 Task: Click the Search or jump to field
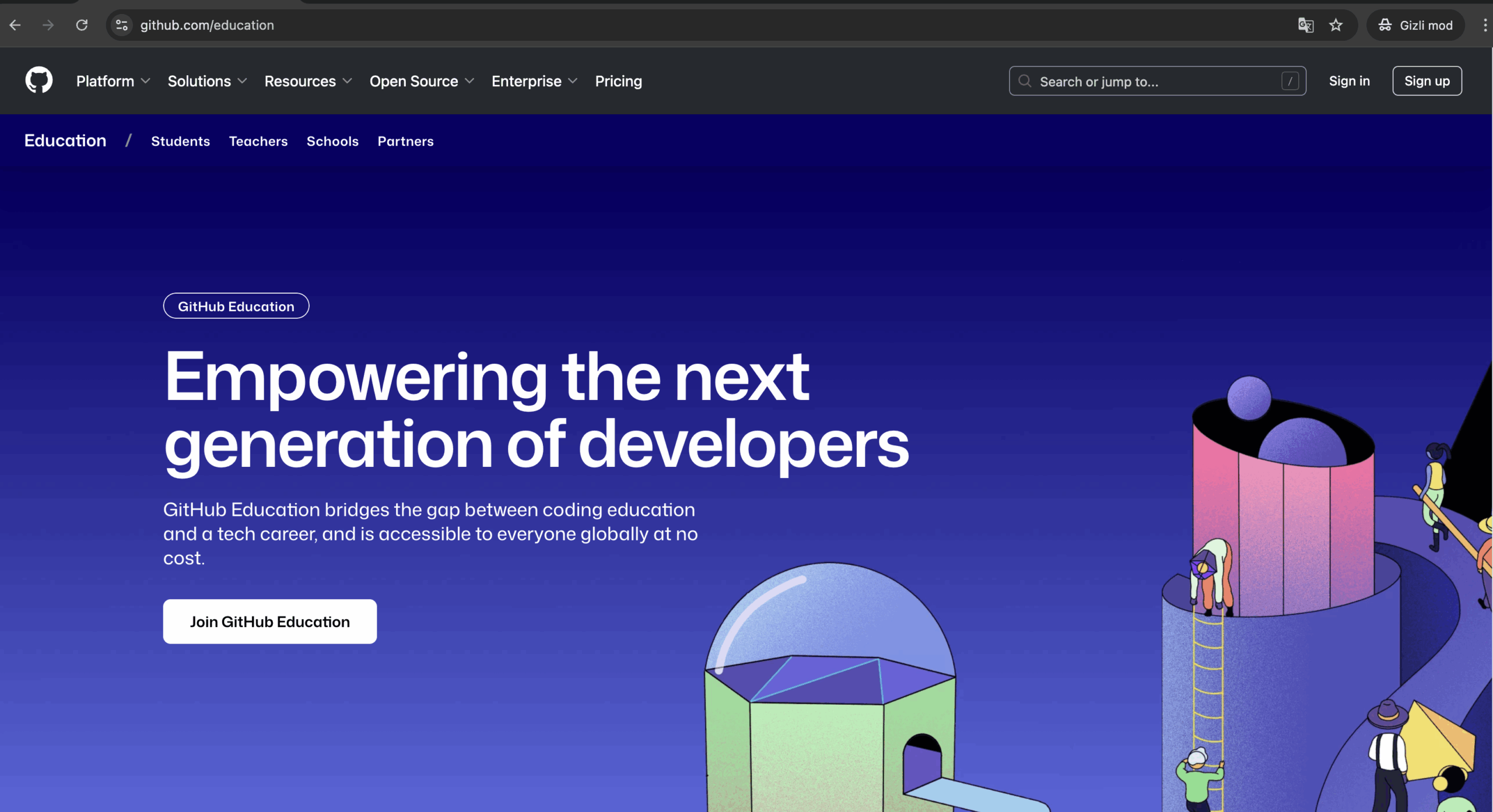pos(1137,81)
